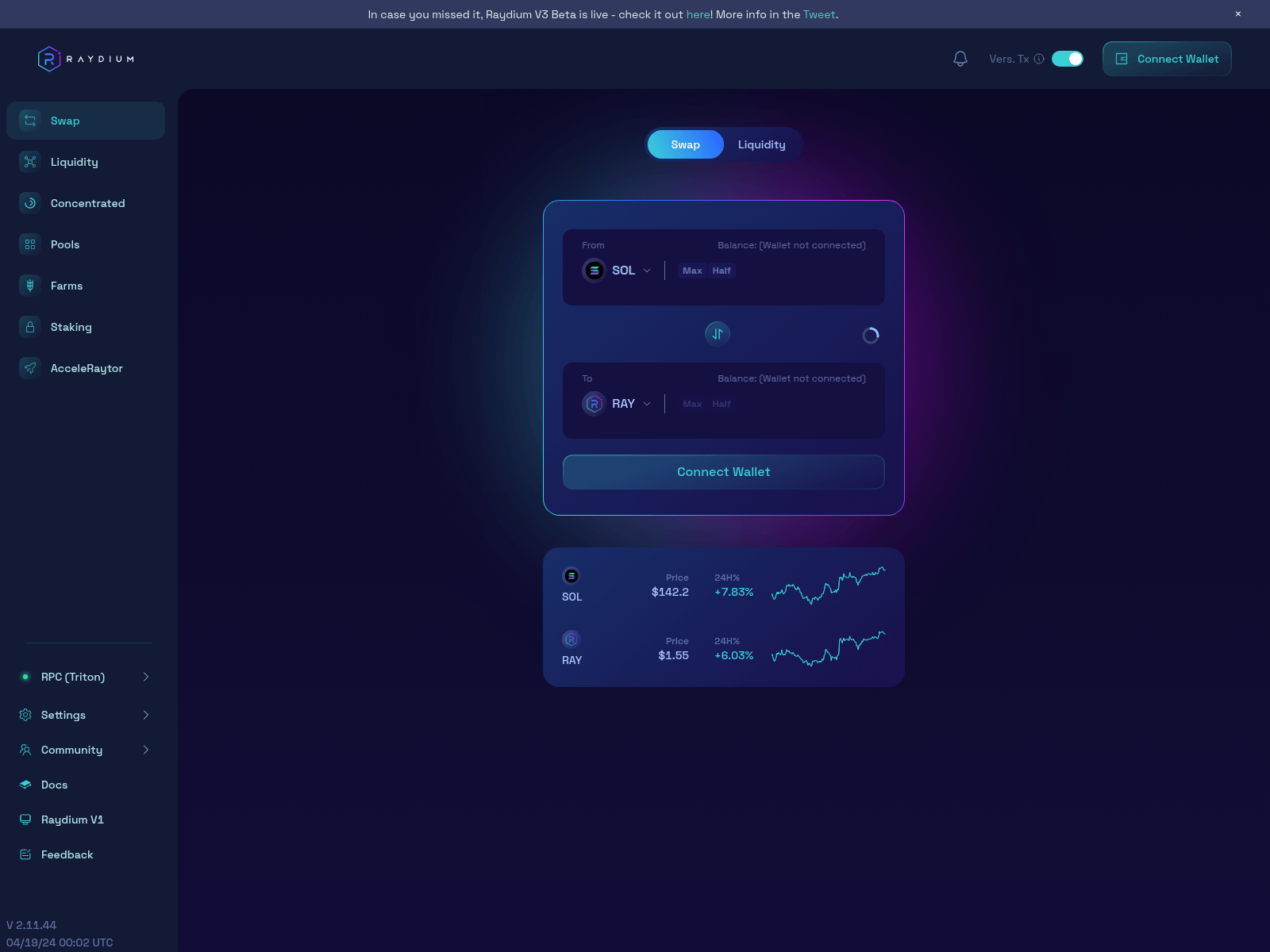Open Concentrated in sidebar
Image resolution: width=1270 pixels, height=952 pixels.
pyautogui.click(x=86, y=203)
